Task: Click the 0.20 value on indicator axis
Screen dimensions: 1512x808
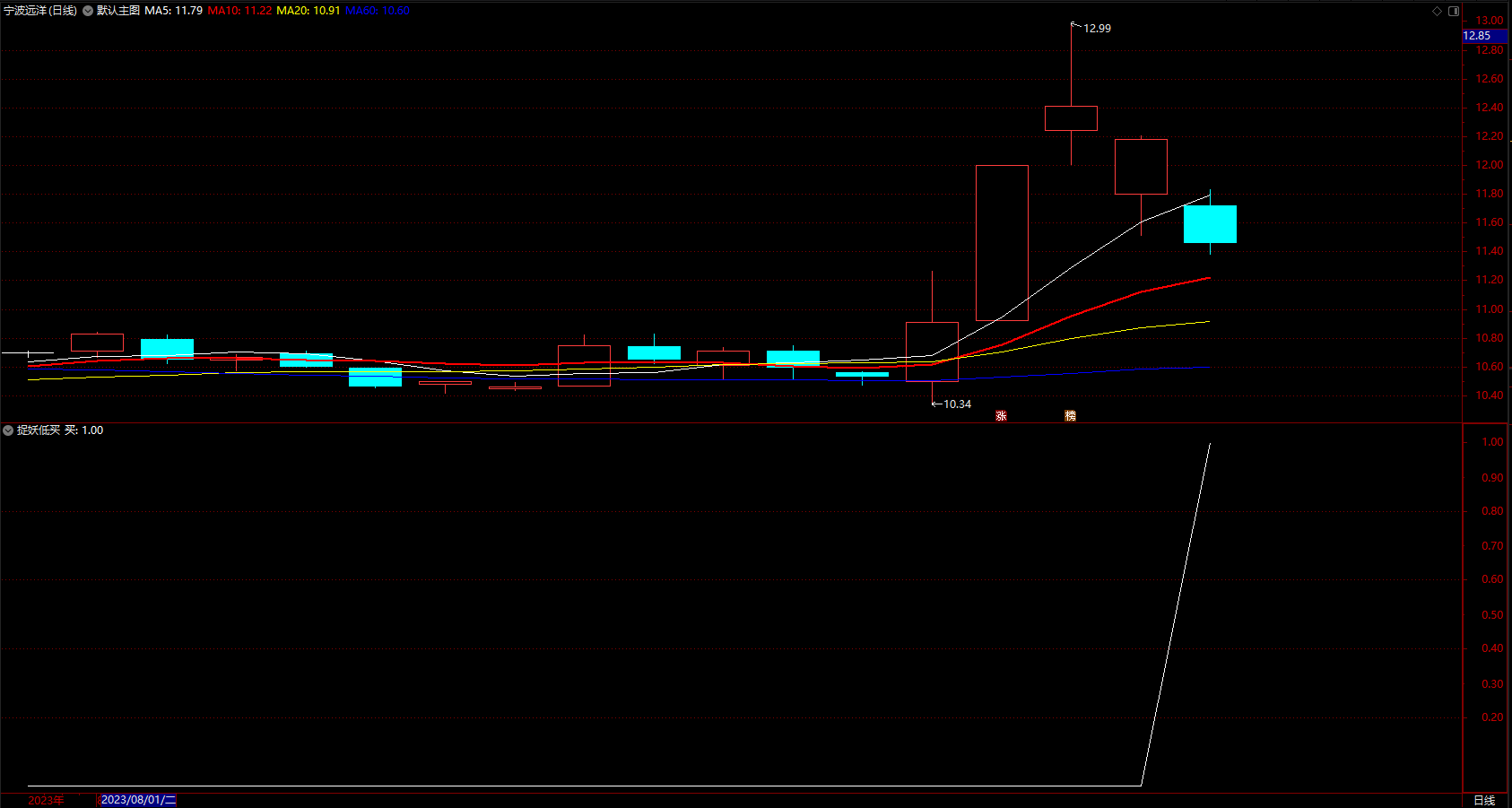Action: point(1492,717)
